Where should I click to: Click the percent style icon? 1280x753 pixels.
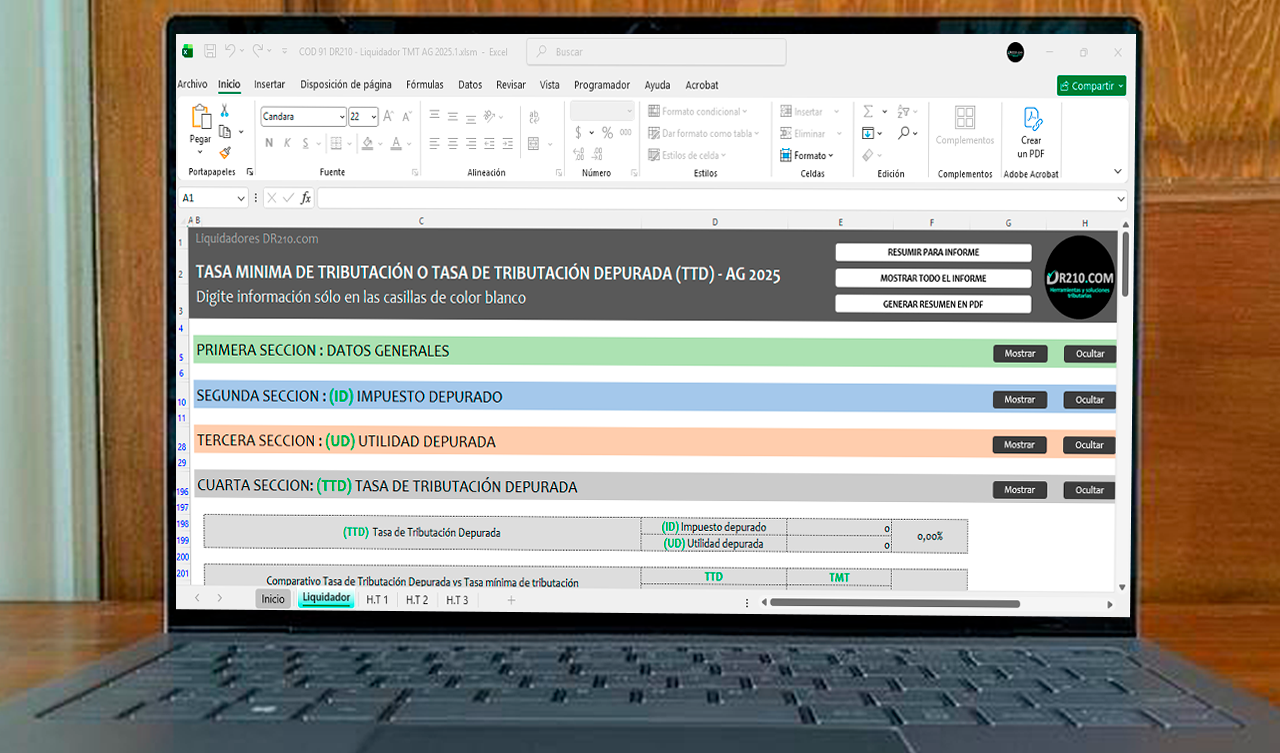[607, 133]
